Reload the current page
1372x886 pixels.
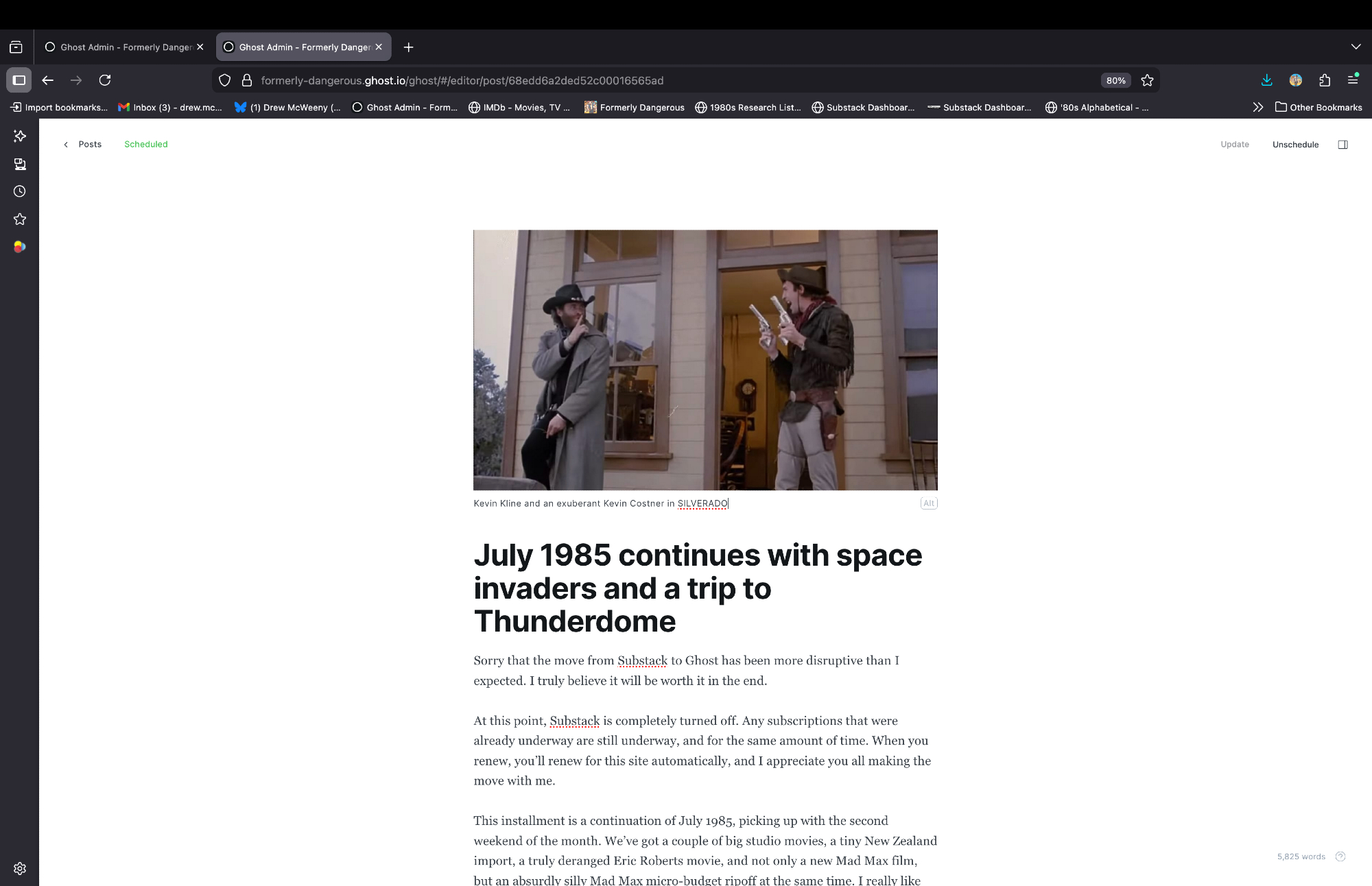click(x=105, y=80)
